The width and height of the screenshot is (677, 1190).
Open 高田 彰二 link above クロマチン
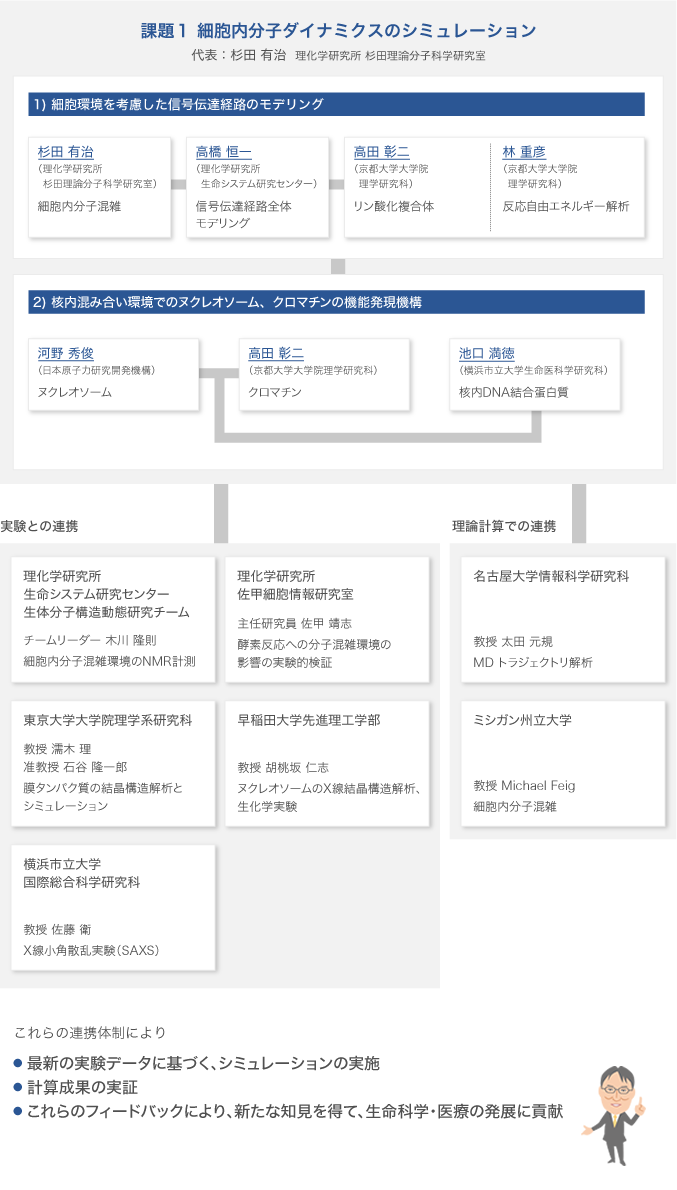pyautogui.click(x=276, y=354)
